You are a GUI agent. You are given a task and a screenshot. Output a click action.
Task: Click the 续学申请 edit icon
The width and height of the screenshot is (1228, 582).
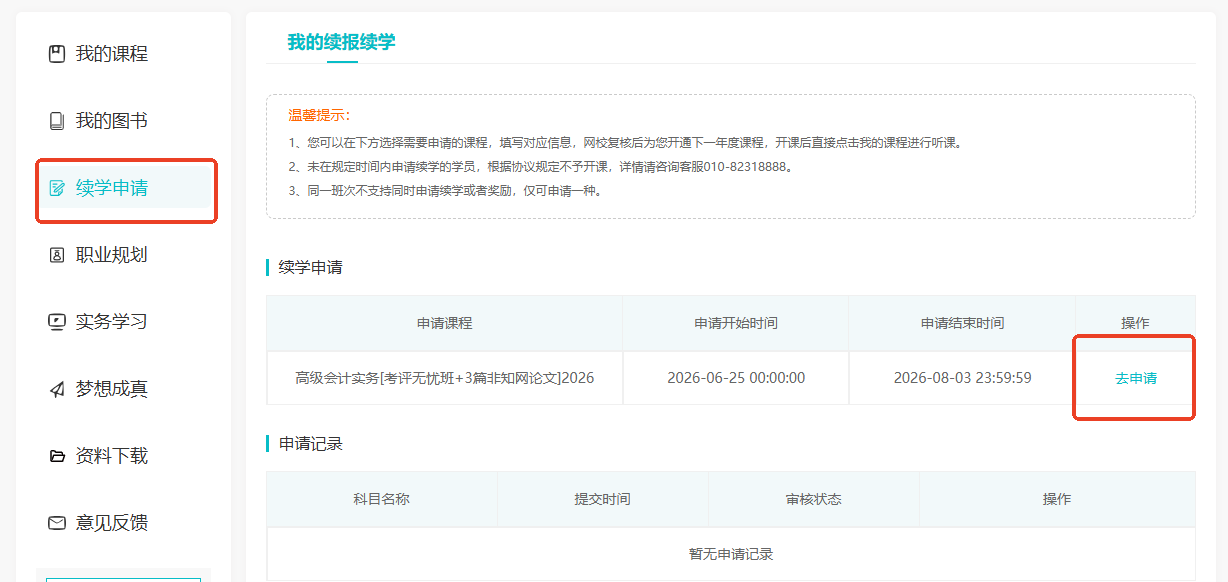click(57, 188)
